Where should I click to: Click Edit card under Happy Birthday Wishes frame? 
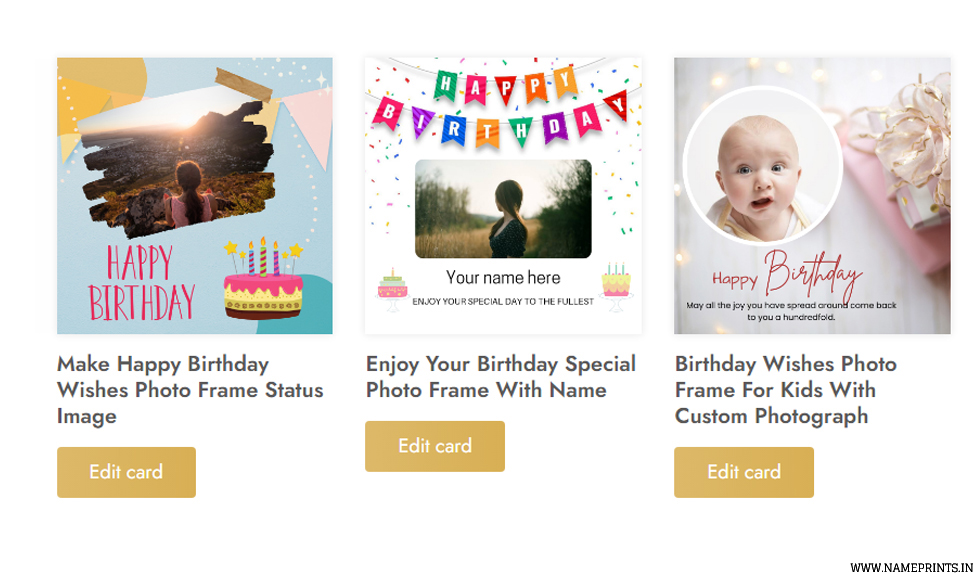(126, 472)
